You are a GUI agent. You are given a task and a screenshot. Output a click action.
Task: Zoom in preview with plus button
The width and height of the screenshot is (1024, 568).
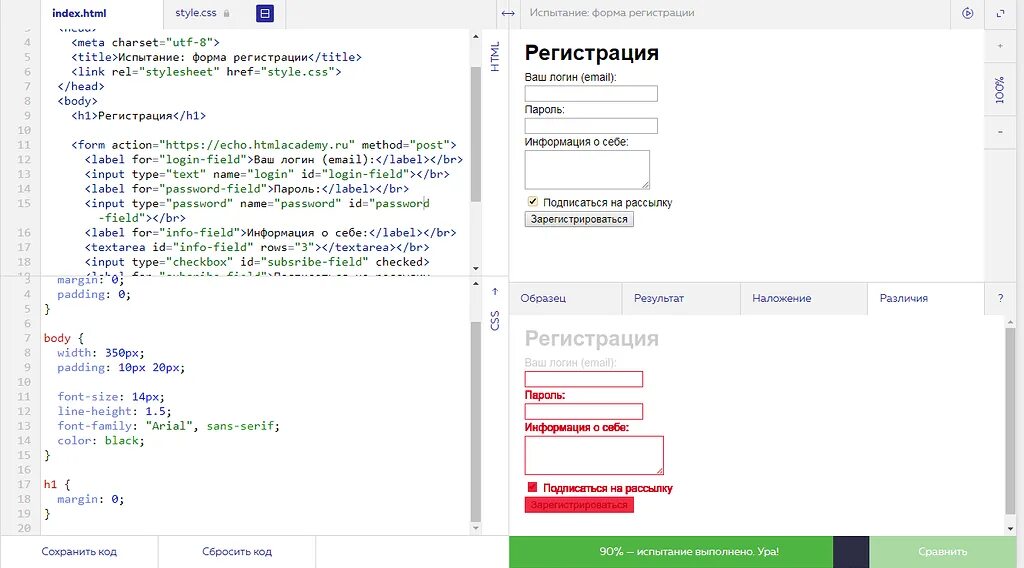[1000, 46]
